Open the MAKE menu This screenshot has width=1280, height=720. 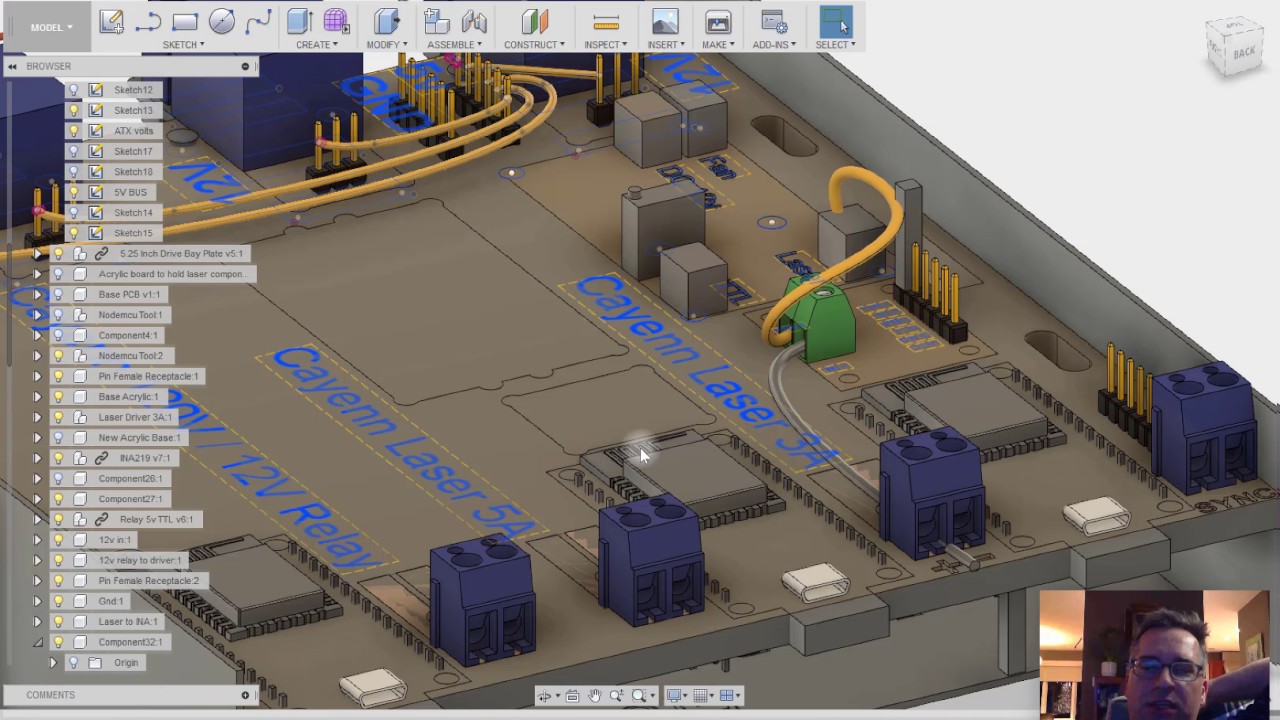[x=718, y=45]
